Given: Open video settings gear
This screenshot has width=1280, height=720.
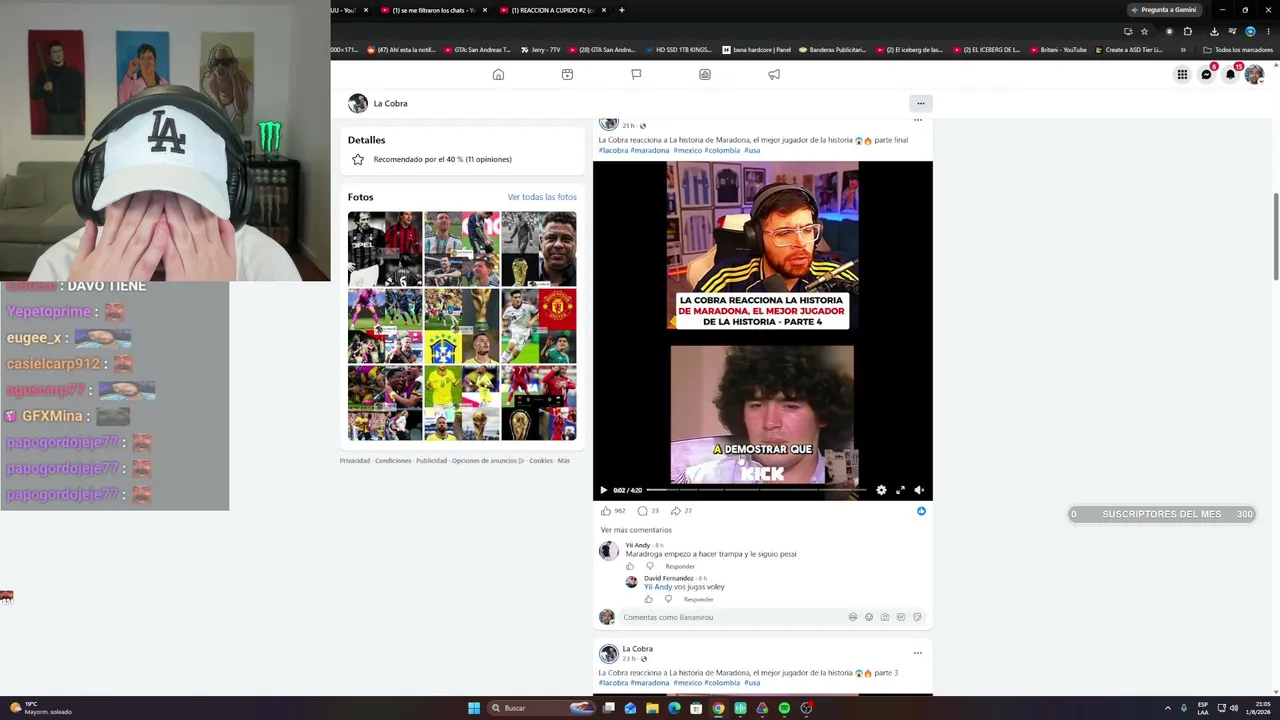Looking at the screenshot, I should 881,490.
